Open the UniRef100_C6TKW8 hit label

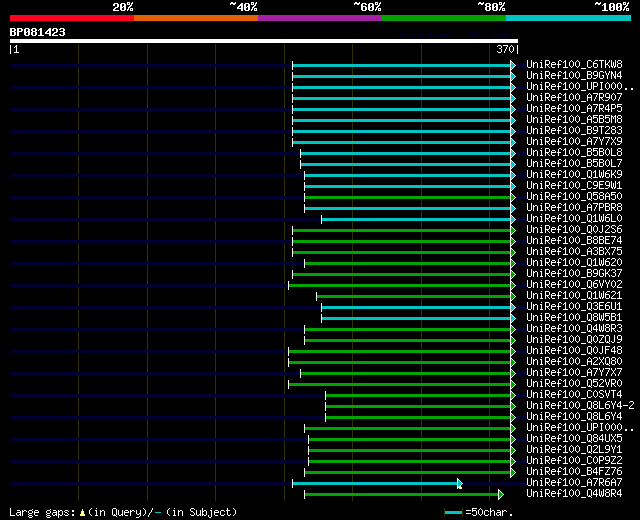[574, 64]
